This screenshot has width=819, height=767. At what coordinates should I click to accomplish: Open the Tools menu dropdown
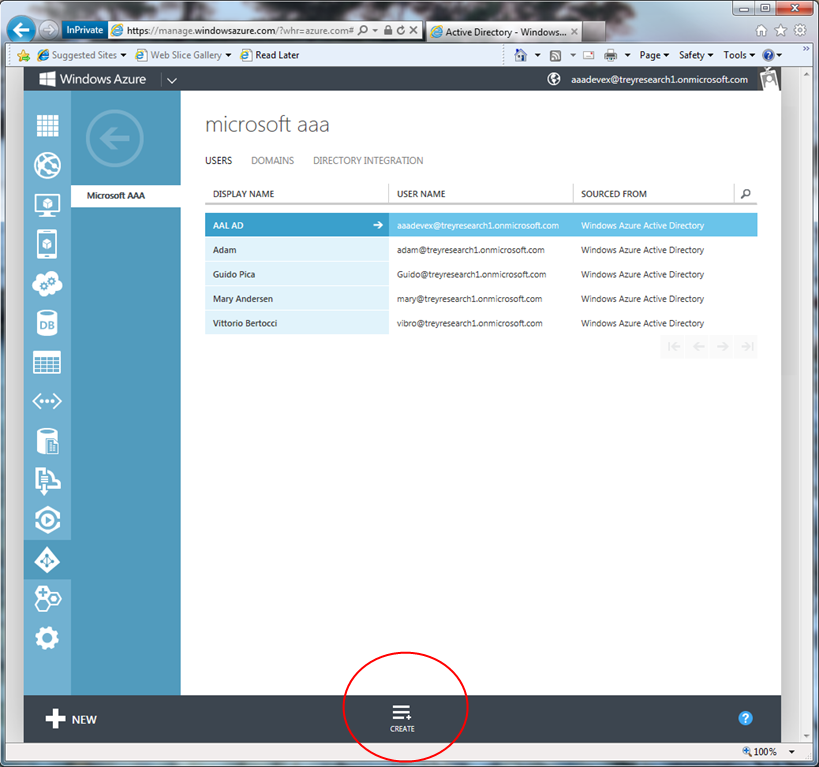(x=739, y=55)
